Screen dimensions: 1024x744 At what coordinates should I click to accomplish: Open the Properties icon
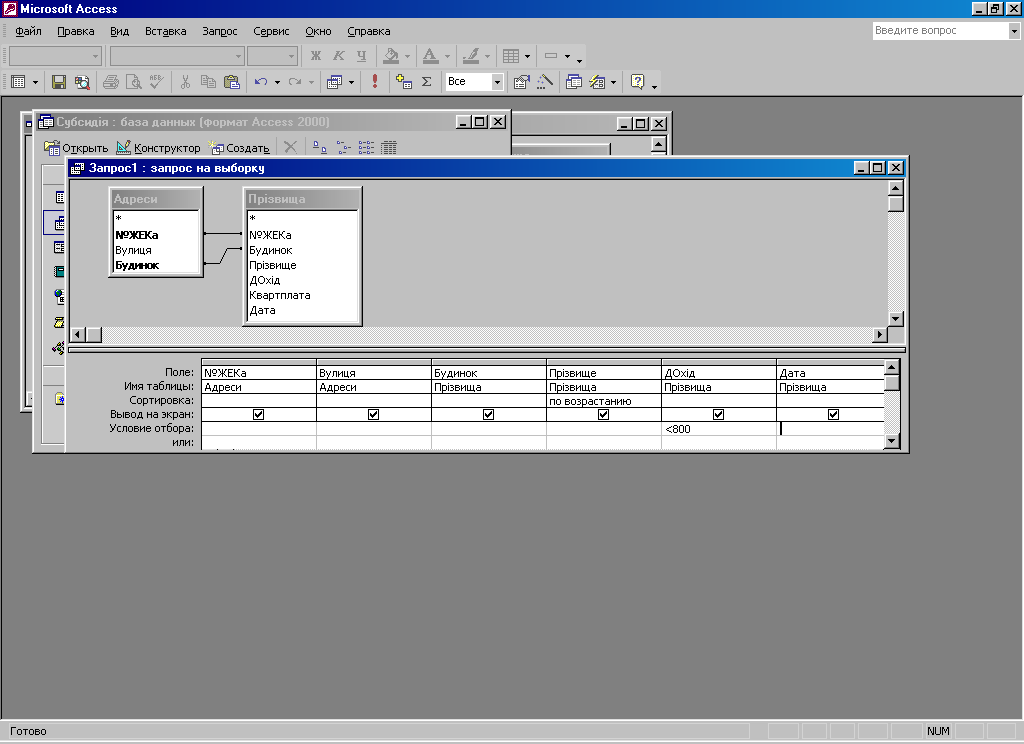(x=521, y=82)
